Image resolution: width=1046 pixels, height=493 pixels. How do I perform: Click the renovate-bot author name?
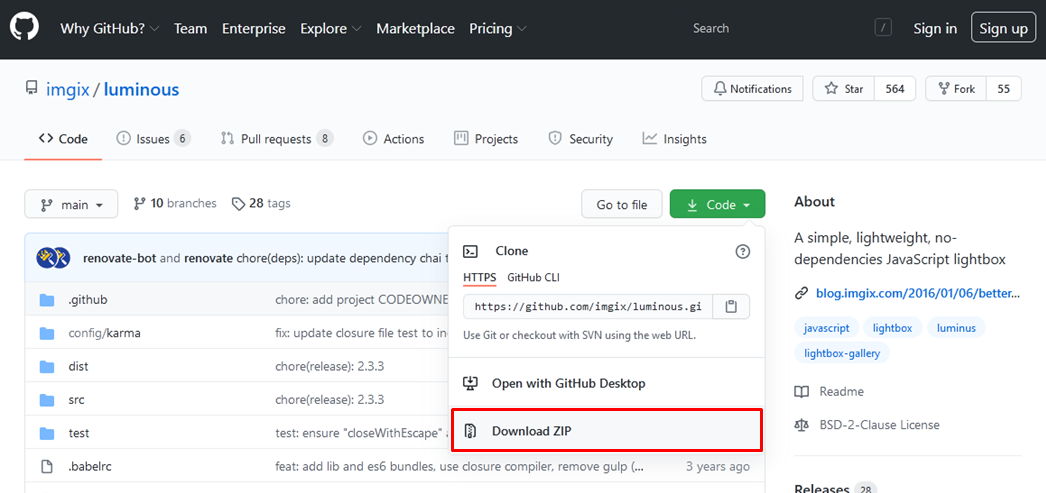pos(119,258)
